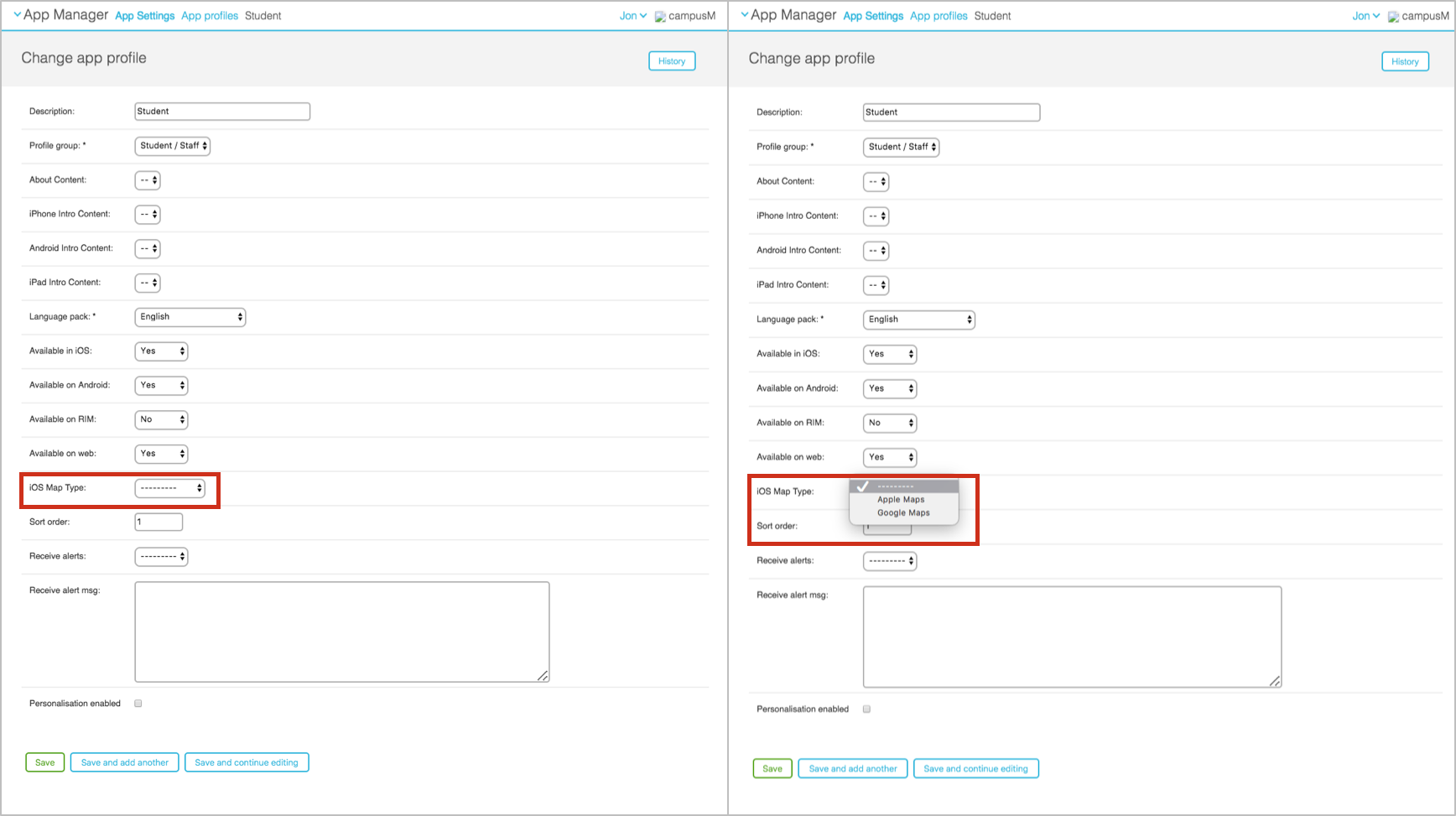
Task: Enable Personalisation checkbox in right panel
Action: pyautogui.click(x=866, y=709)
